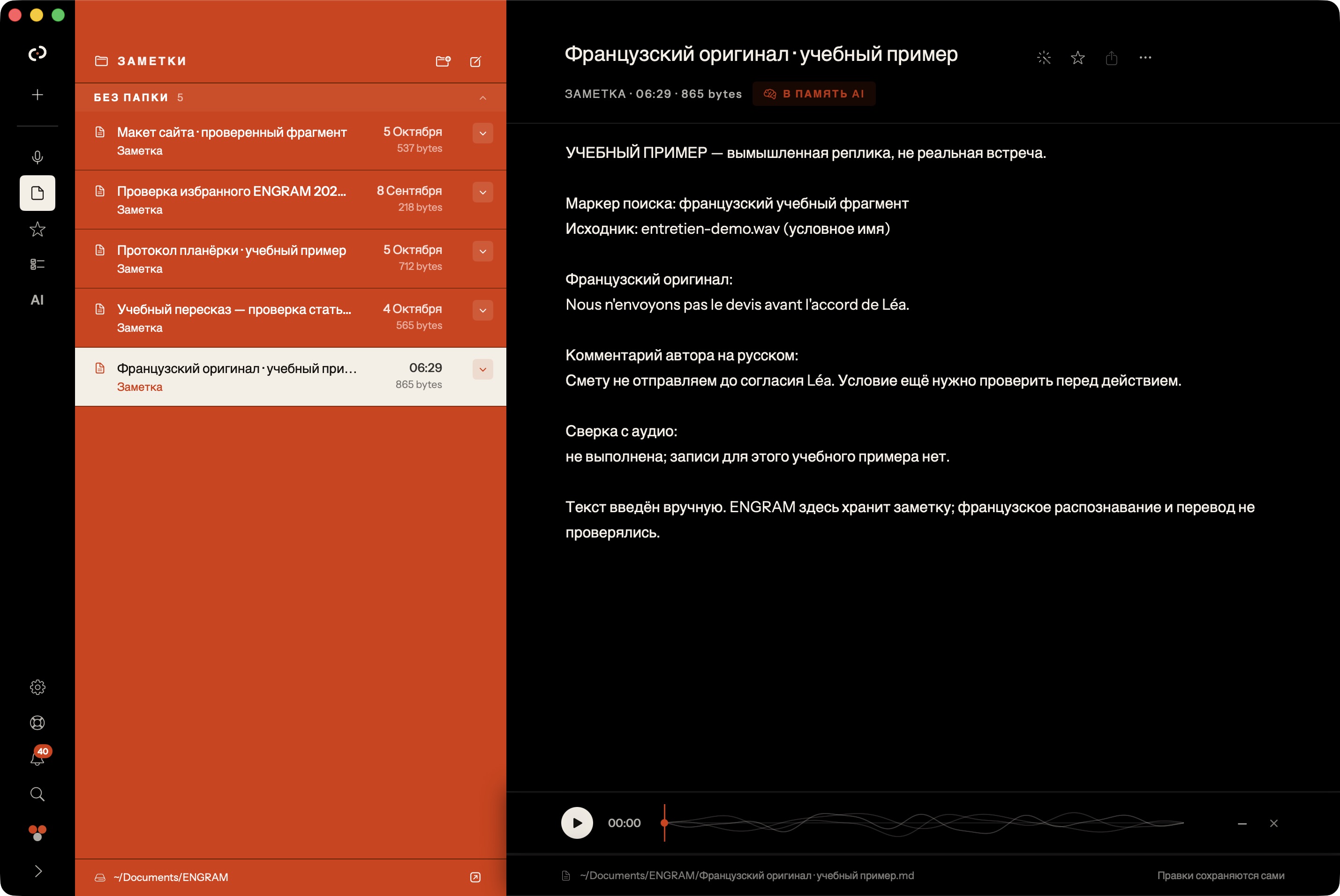This screenshot has width=1340, height=896.
Task: Share the note via share icon
Action: 1111,58
